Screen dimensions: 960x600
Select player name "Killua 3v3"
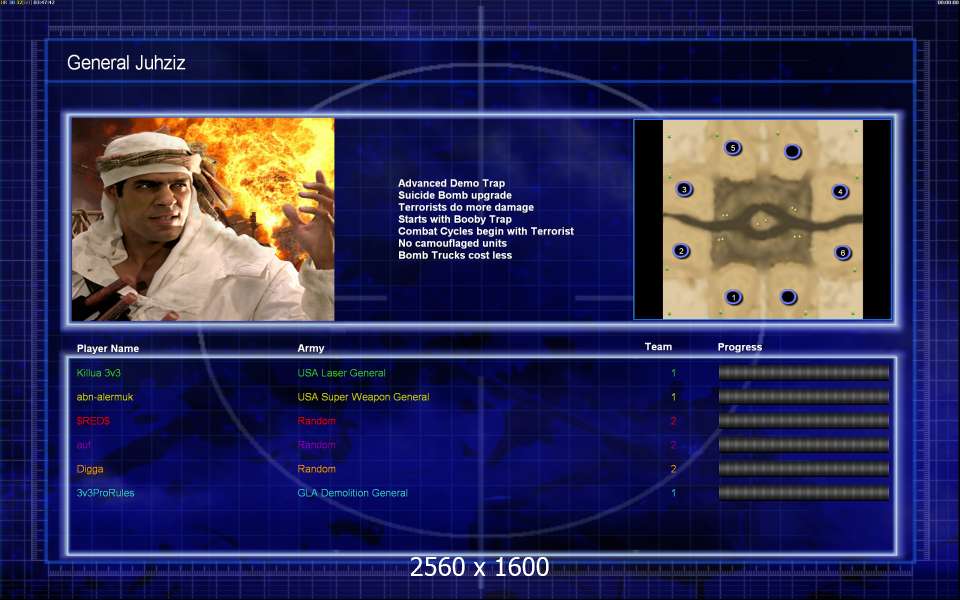coord(99,373)
